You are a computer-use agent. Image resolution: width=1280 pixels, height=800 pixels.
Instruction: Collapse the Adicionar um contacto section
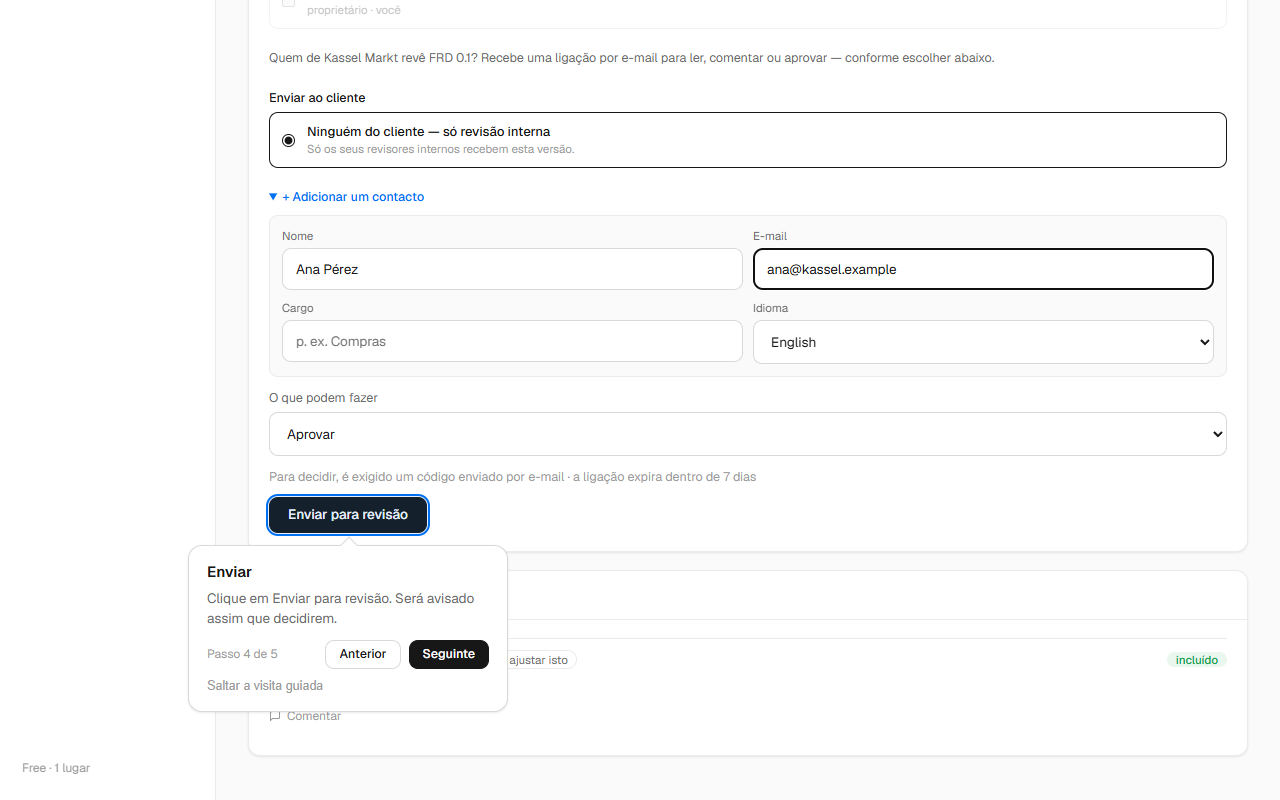coord(347,197)
